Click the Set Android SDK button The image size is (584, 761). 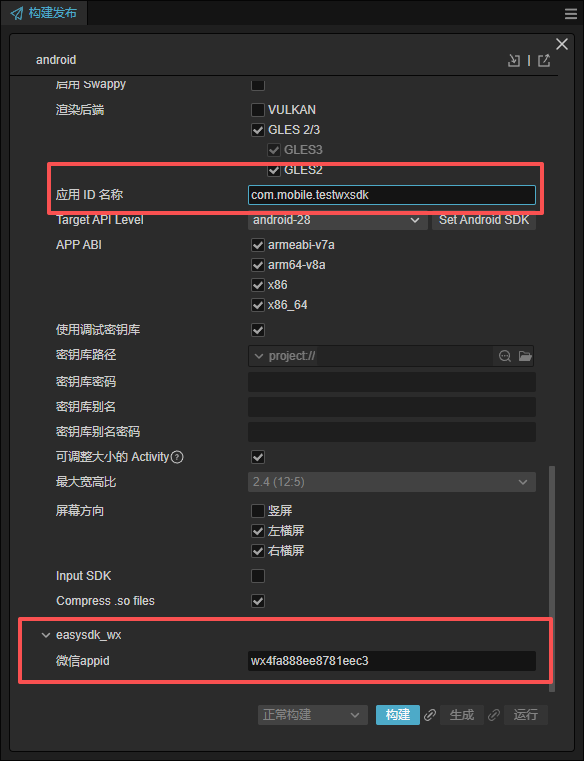click(484, 220)
